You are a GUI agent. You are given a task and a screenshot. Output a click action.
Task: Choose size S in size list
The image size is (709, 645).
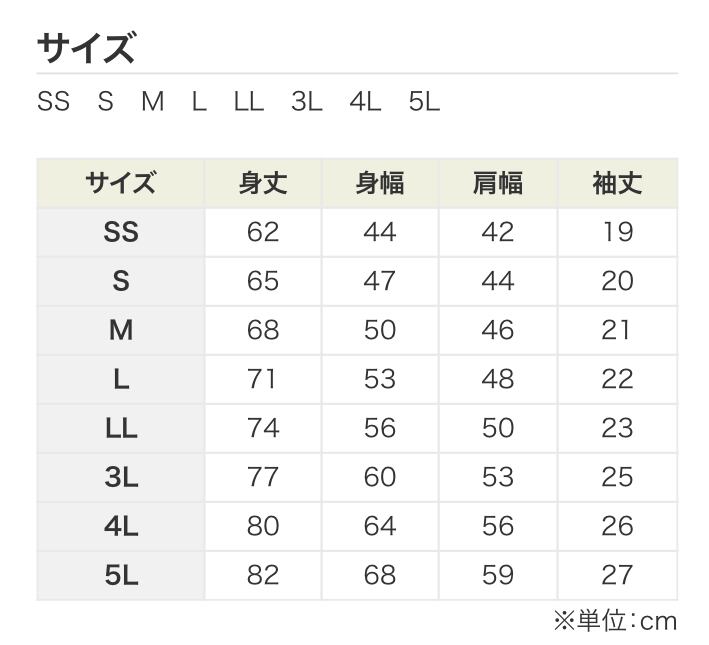click(x=105, y=102)
